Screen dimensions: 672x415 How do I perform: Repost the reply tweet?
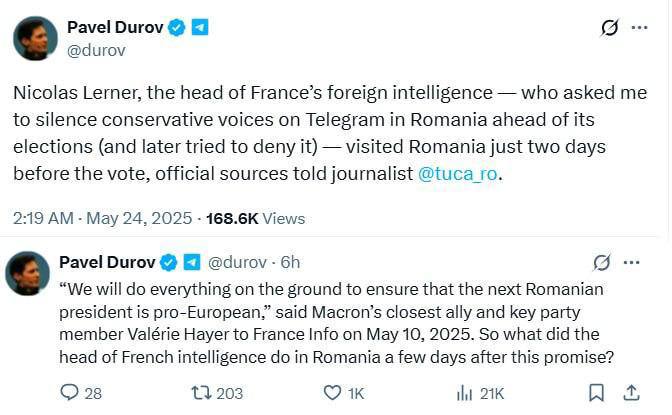point(201,393)
